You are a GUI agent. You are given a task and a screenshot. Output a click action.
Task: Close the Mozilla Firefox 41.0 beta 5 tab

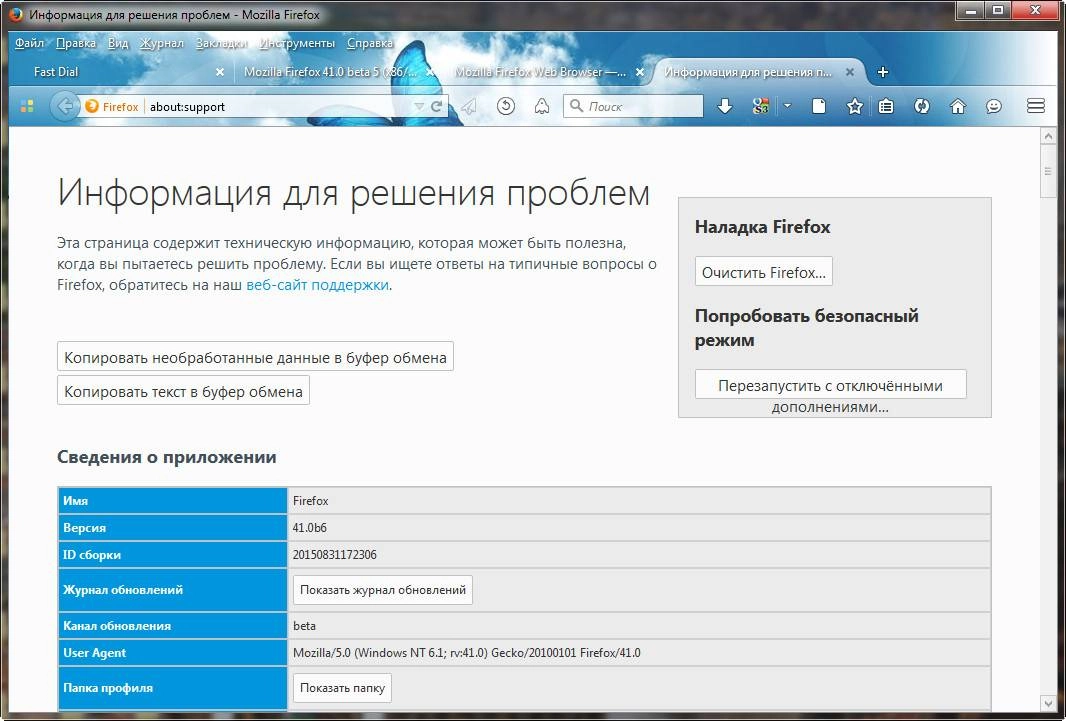[x=430, y=72]
